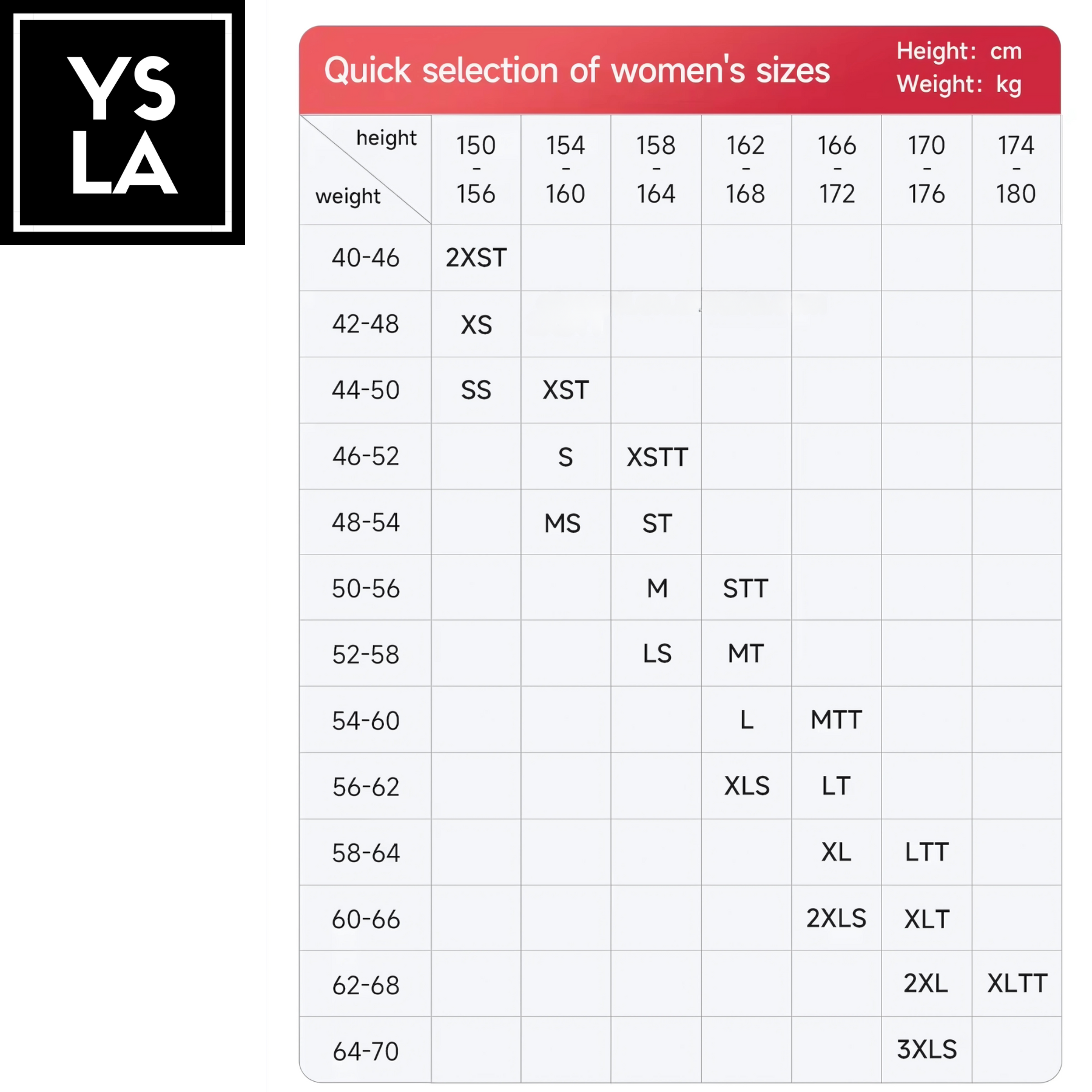Select the 40-46 weight row label
Image resolution: width=1092 pixels, height=1092 pixels.
click(366, 258)
